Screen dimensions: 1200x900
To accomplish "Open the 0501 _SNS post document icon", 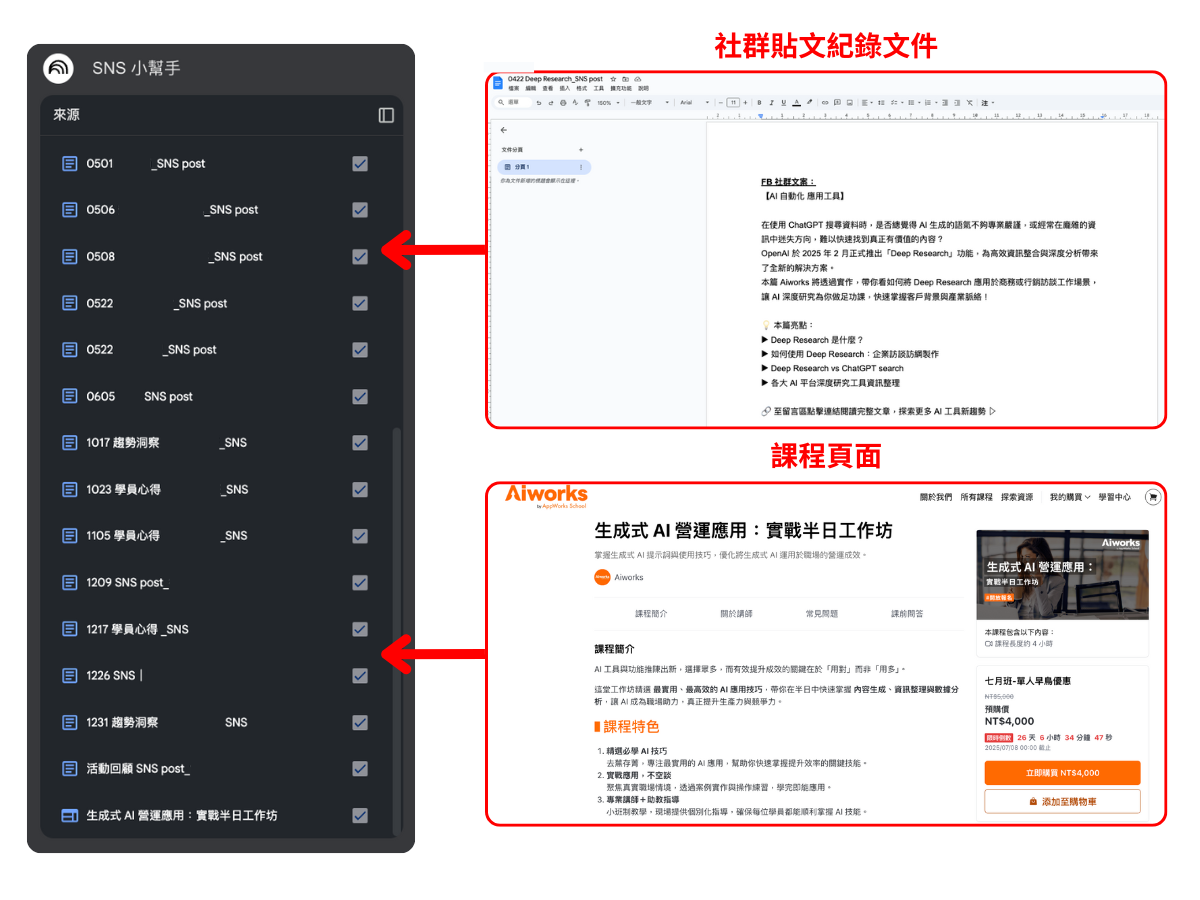I will click(70, 163).
